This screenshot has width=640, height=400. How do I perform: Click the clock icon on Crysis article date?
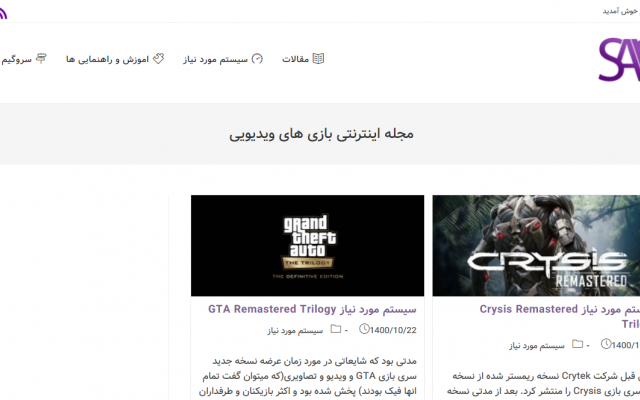click(608, 345)
